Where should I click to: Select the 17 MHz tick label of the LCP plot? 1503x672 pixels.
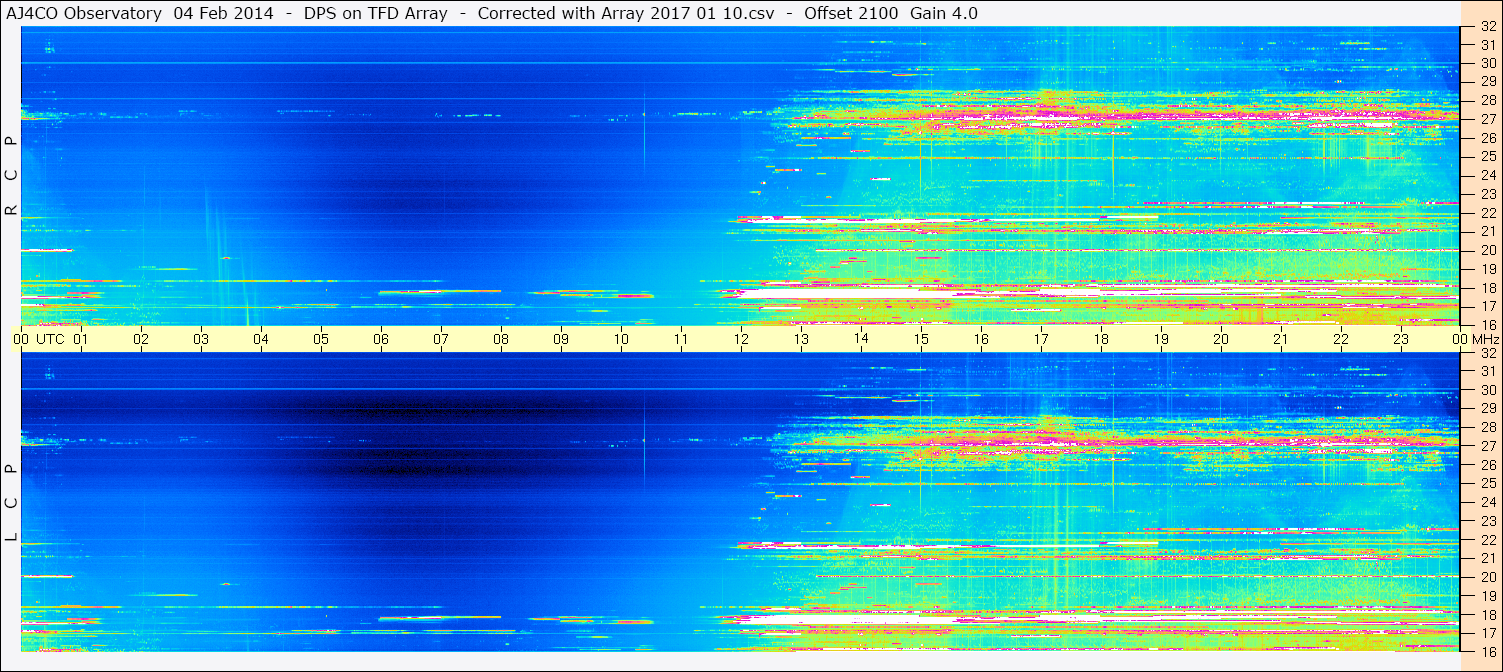coord(1487,633)
